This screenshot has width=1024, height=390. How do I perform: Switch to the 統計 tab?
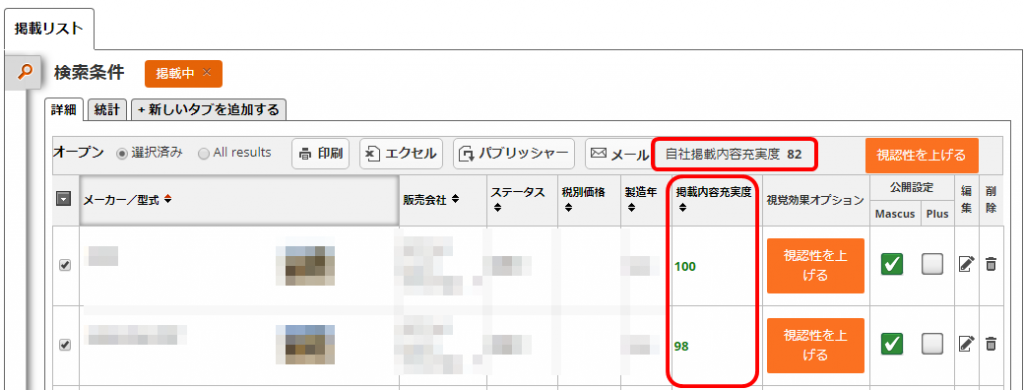point(107,110)
